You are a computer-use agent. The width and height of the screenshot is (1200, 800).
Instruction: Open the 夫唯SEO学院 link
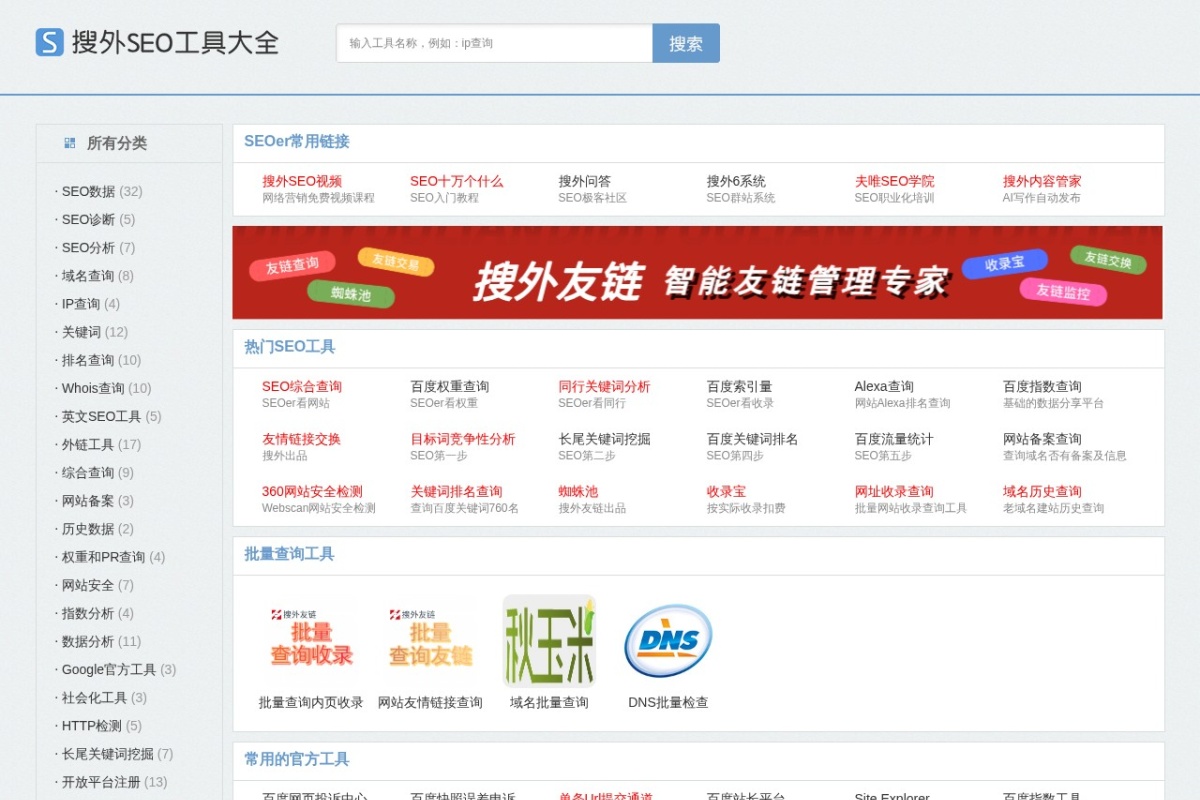coord(894,181)
